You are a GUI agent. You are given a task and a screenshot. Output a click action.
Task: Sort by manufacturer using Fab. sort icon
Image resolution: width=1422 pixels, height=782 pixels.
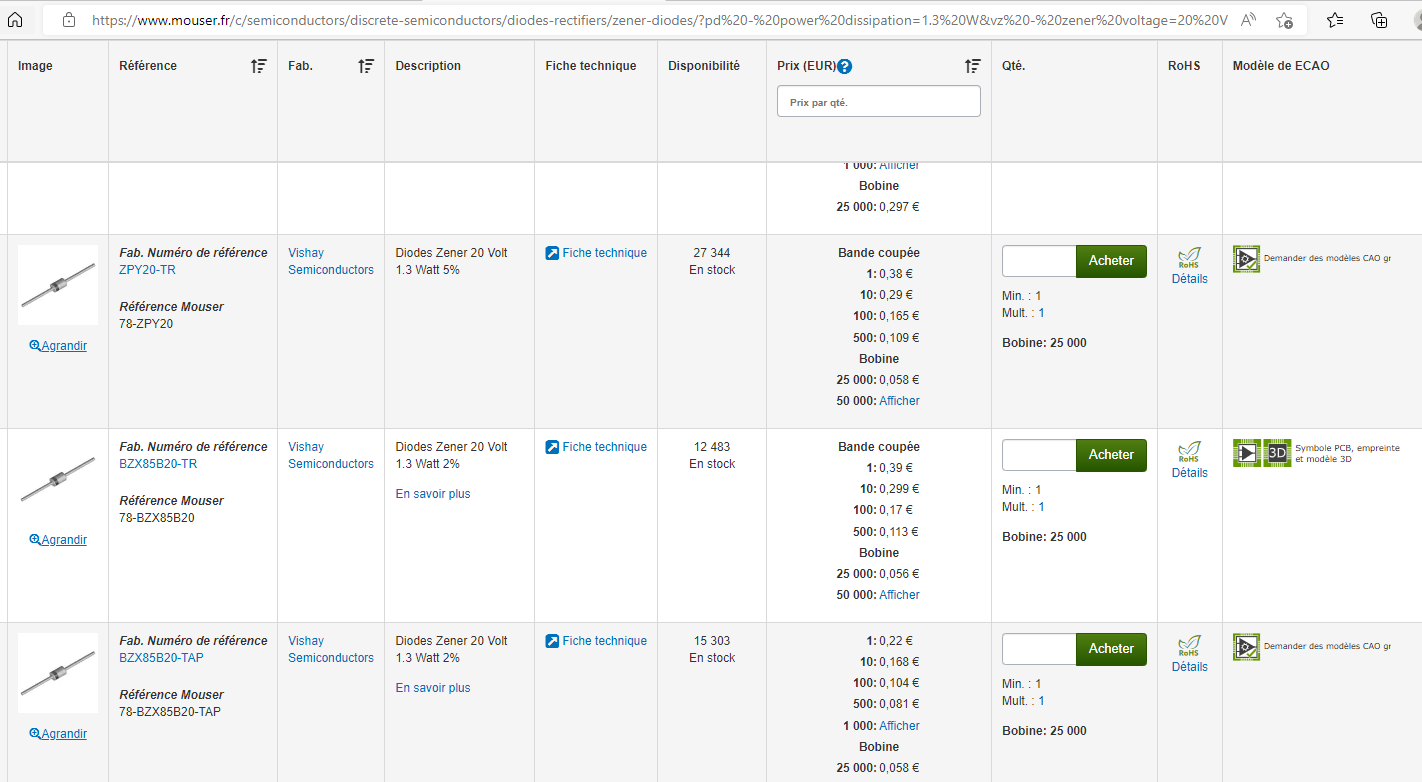coord(366,66)
